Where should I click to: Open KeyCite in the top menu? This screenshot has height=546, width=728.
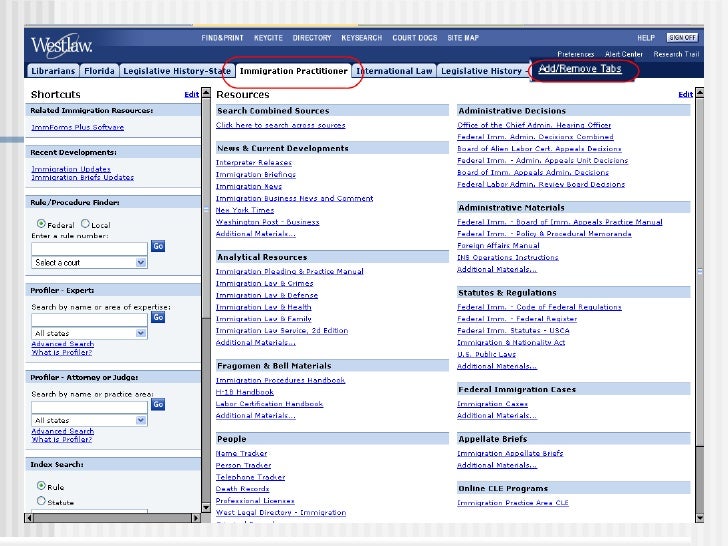(x=268, y=38)
